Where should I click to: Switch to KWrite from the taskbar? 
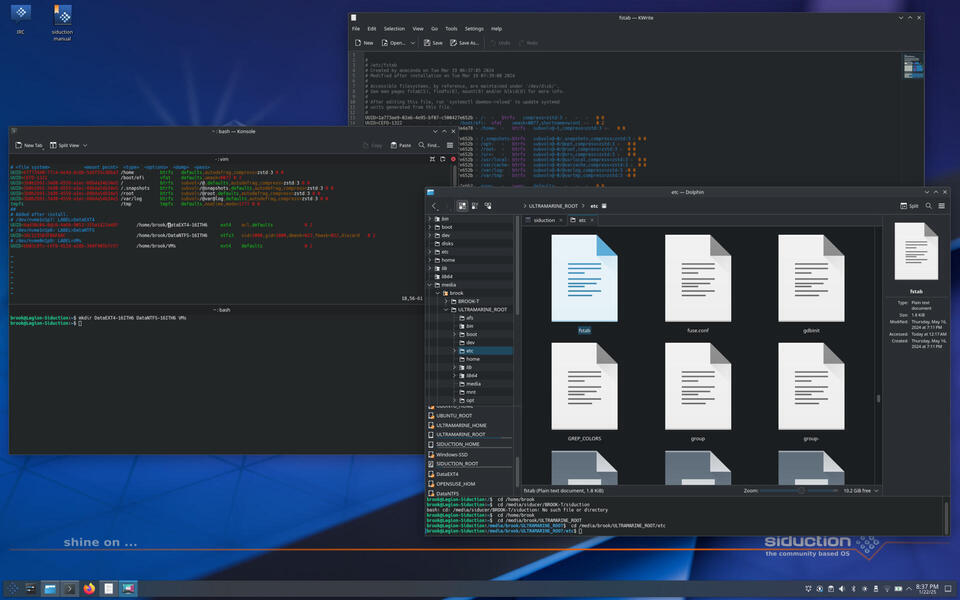tap(109, 589)
